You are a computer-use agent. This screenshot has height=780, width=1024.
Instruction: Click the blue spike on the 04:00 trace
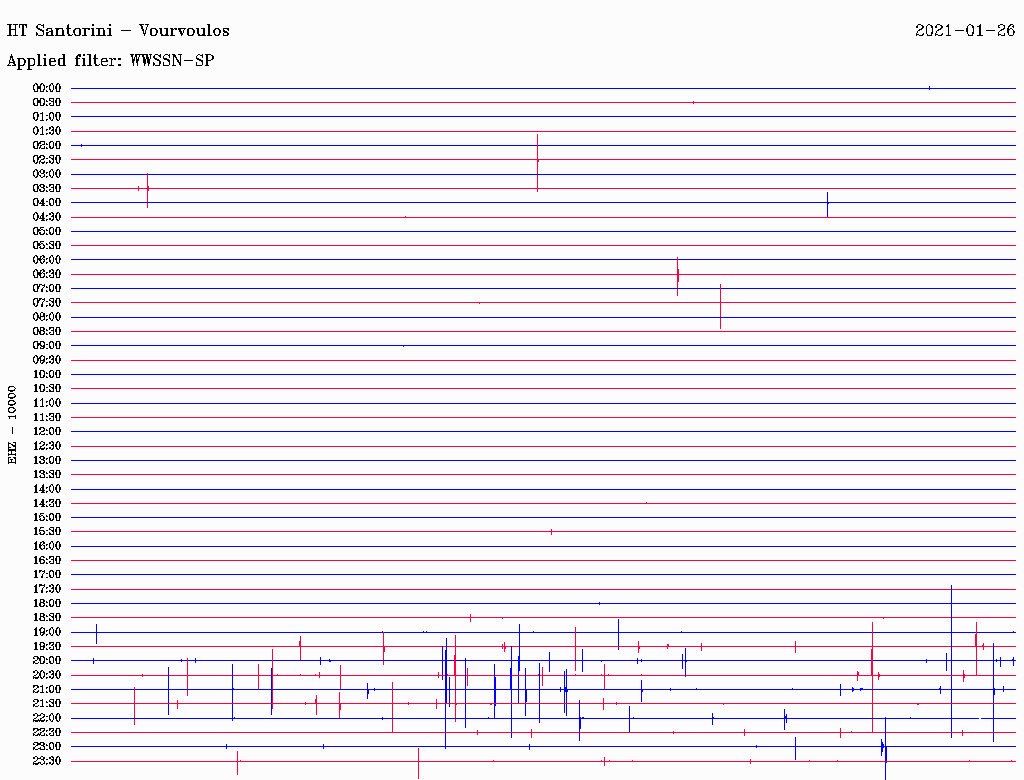click(x=827, y=204)
